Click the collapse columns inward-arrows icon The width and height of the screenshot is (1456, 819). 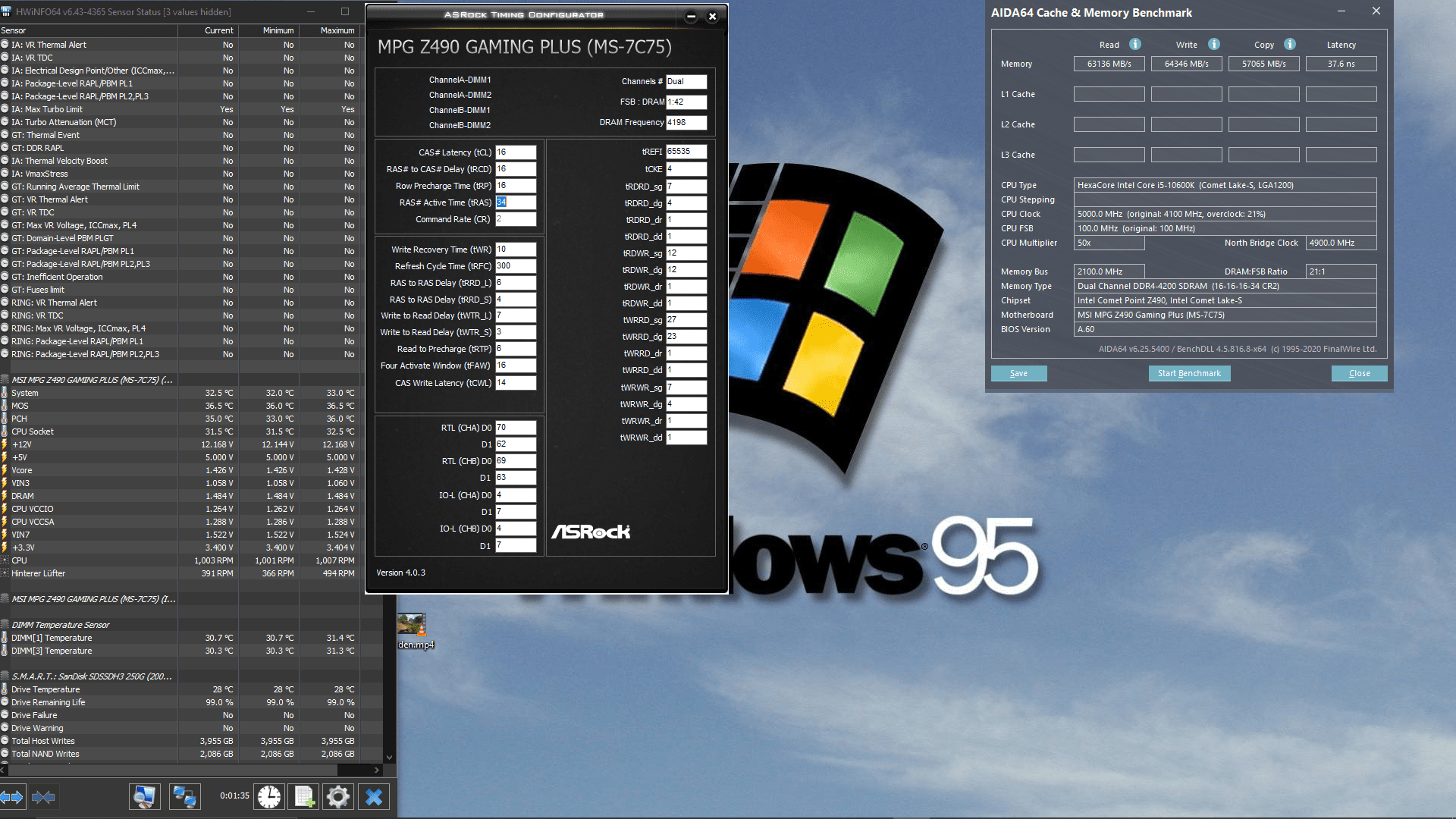click(x=43, y=797)
